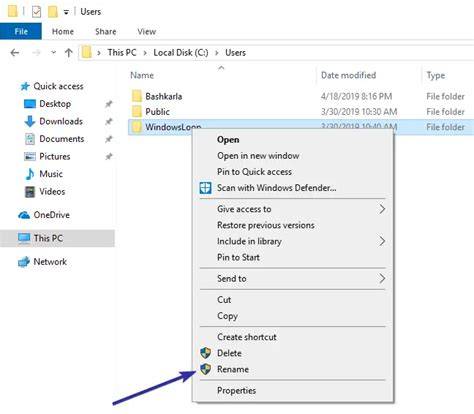The image size is (474, 414).
Task: Click the Public folder icon
Action: click(137, 111)
